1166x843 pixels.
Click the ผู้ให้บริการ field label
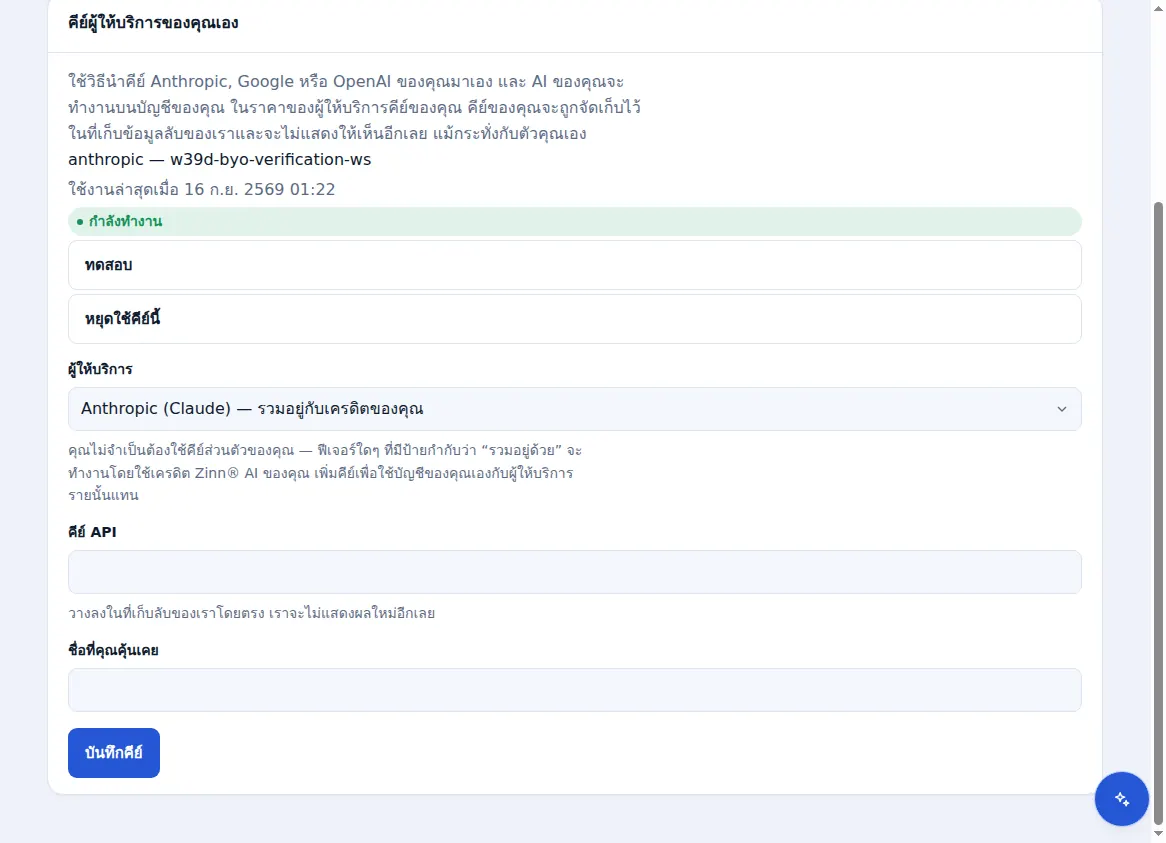point(100,369)
